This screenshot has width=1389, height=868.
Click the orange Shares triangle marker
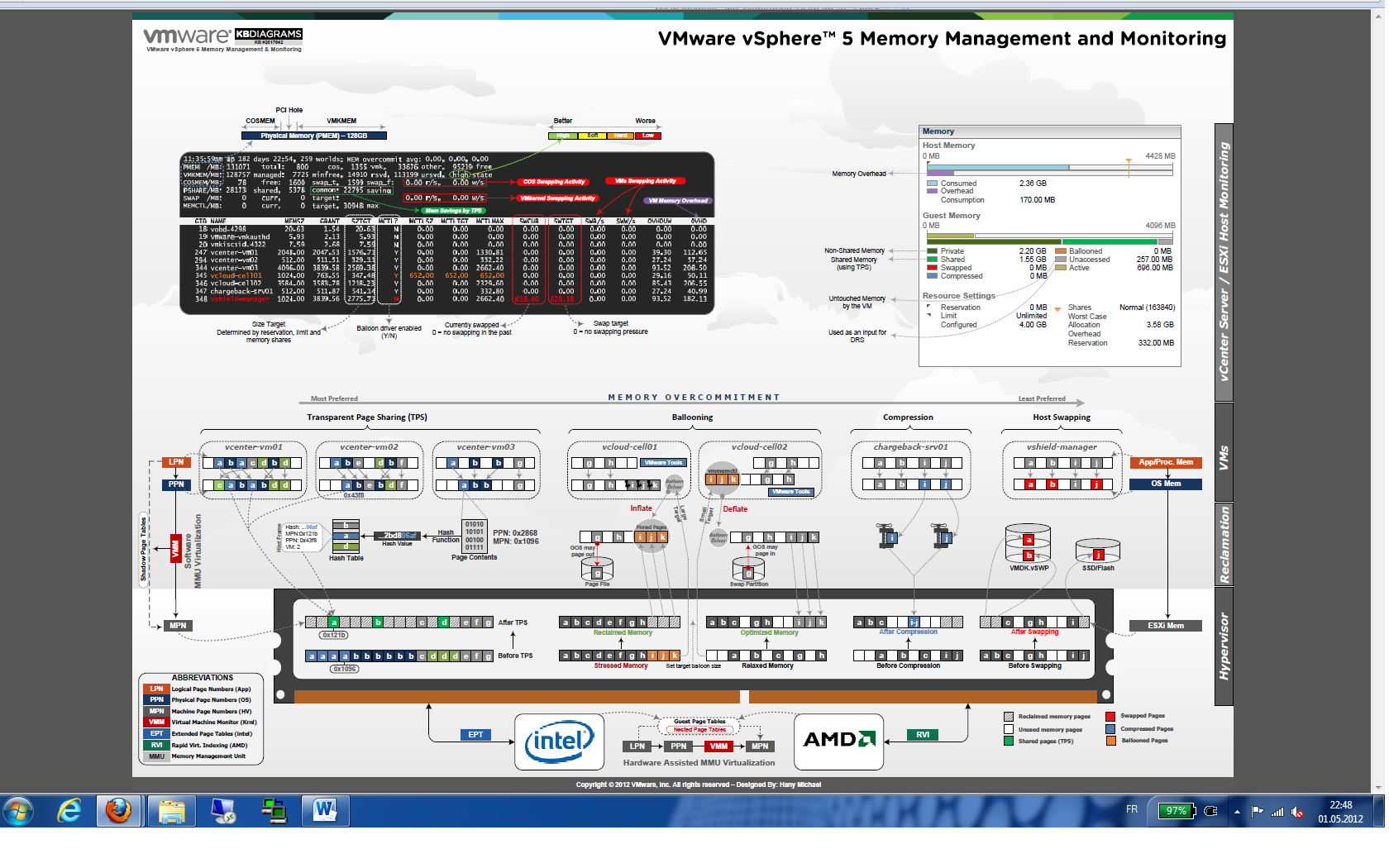[x=1057, y=309]
